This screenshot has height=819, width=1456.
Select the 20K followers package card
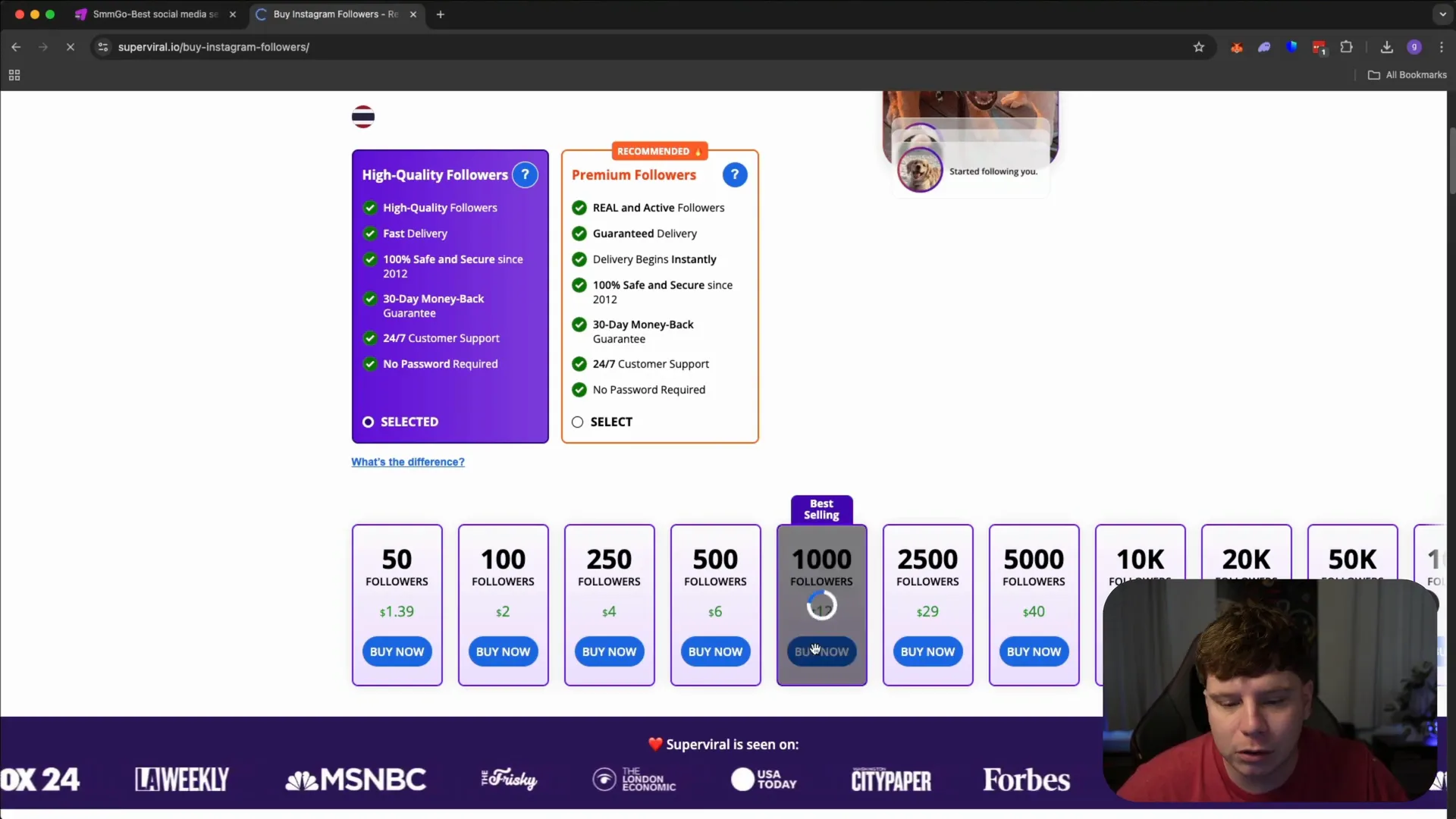tap(1246, 554)
